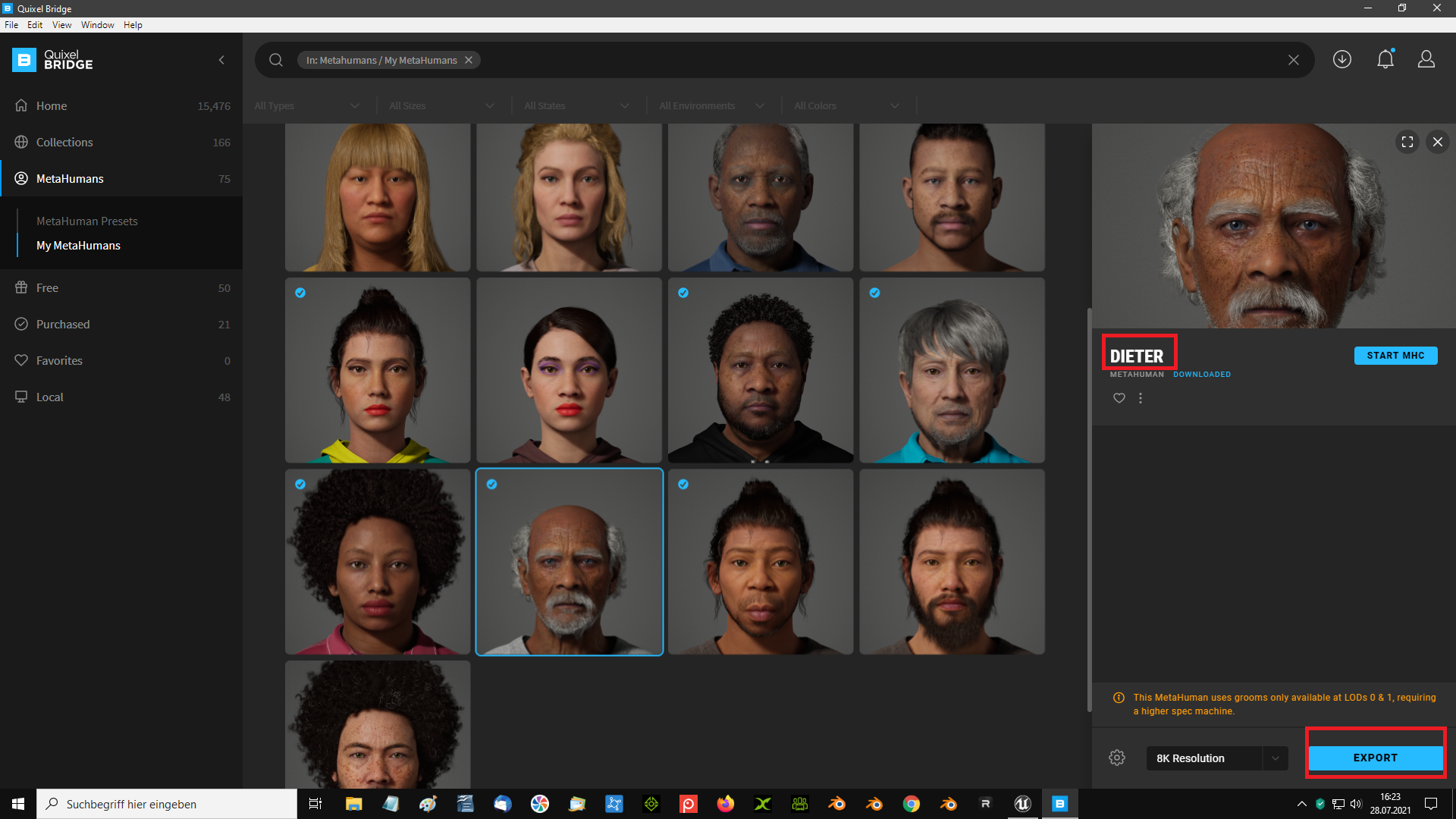Expand the All Colors filter dropdown

click(x=847, y=105)
